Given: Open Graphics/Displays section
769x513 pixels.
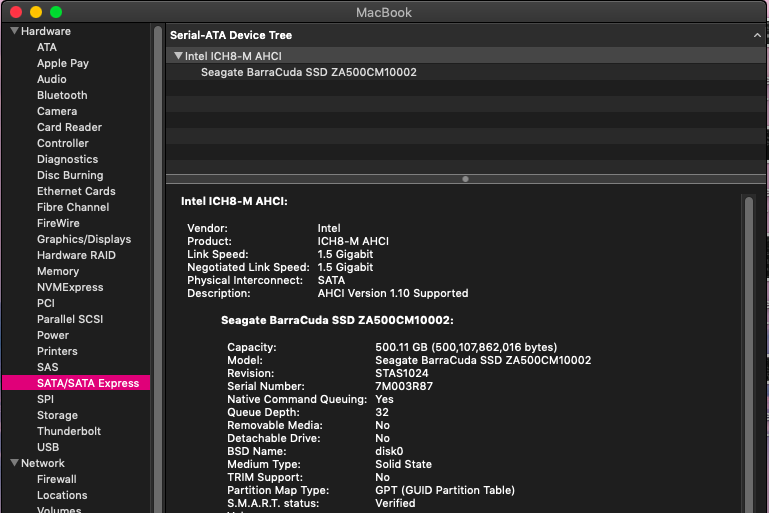Looking at the screenshot, I should point(84,239).
